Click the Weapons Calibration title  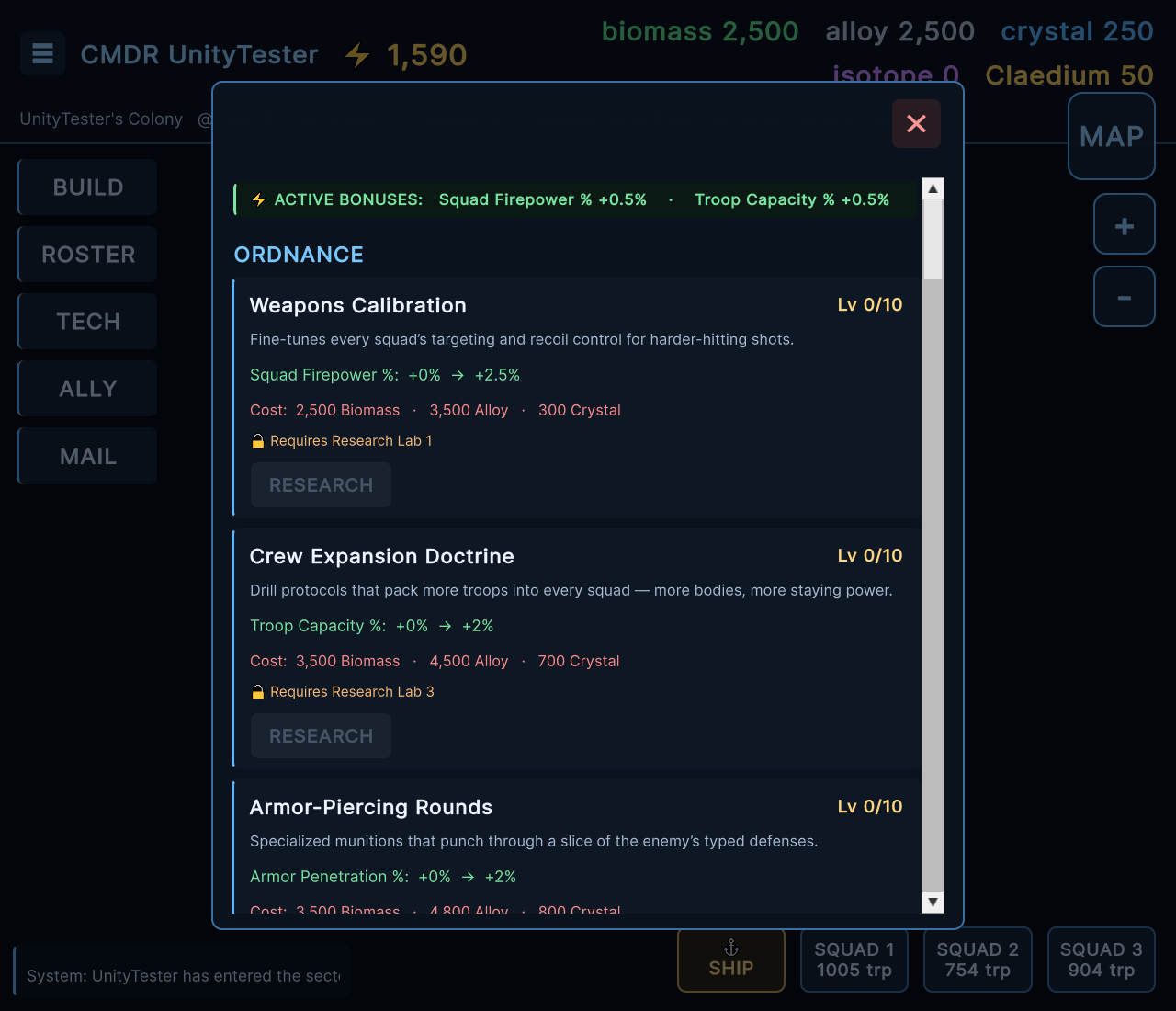(358, 305)
